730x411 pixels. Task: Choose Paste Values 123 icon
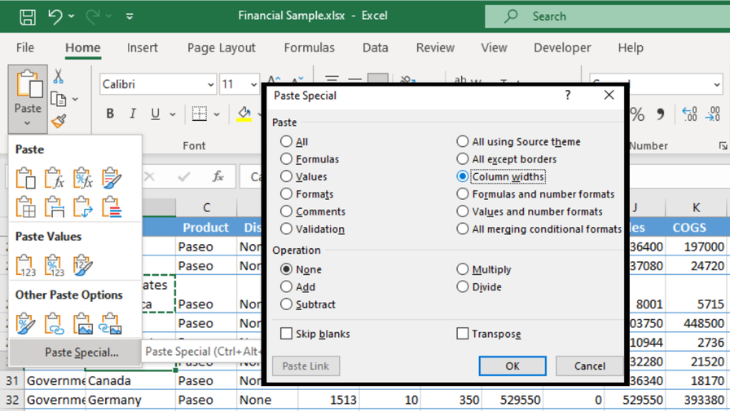click(x=26, y=265)
